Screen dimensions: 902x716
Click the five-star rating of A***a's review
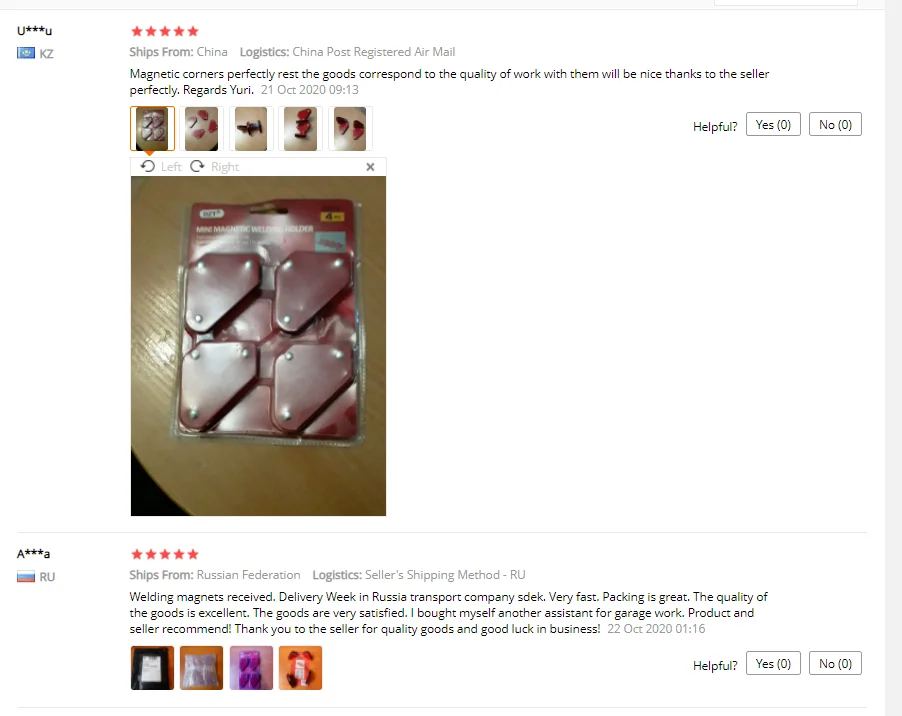tap(165, 554)
